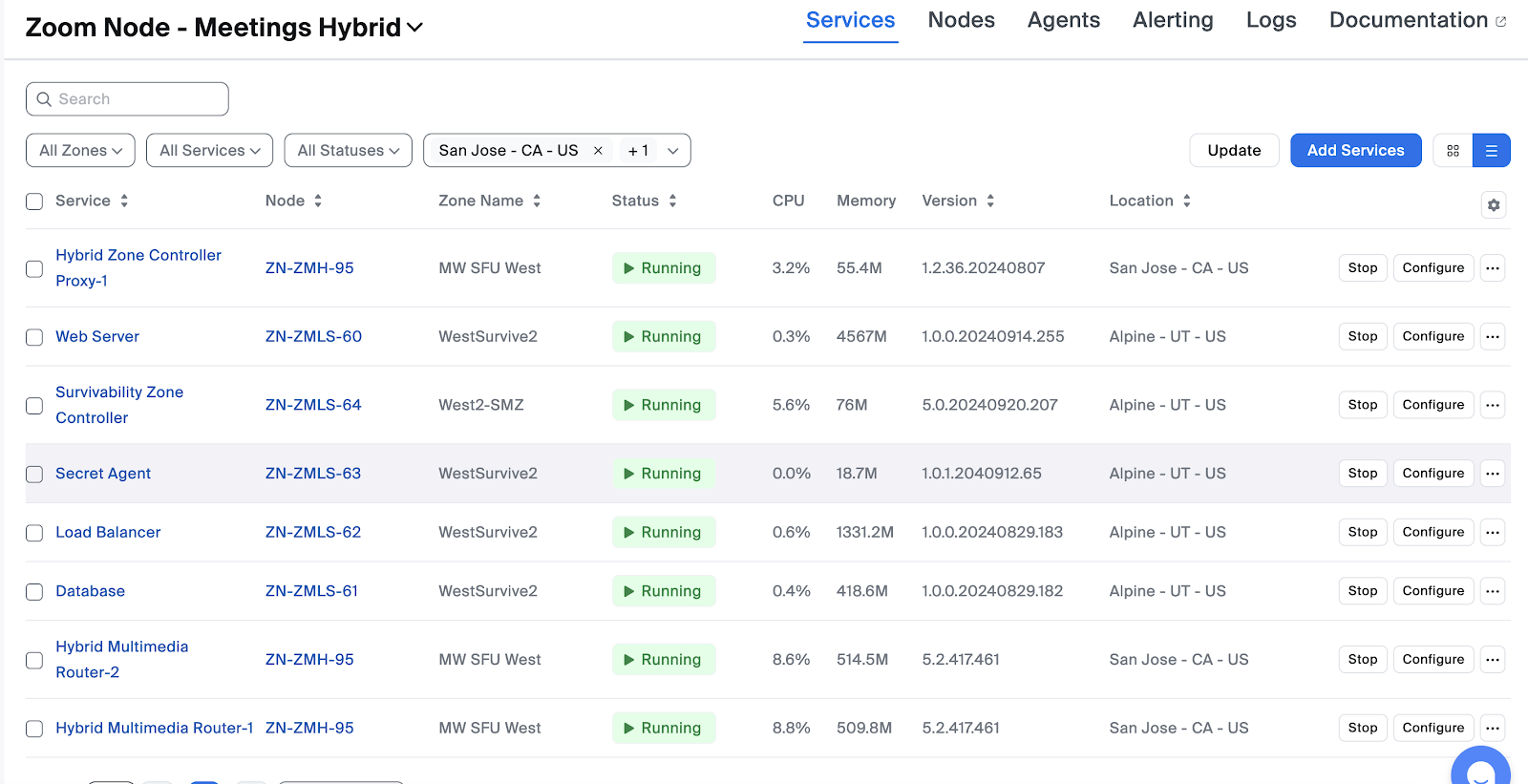Open more actions for Database row

coord(1493,591)
